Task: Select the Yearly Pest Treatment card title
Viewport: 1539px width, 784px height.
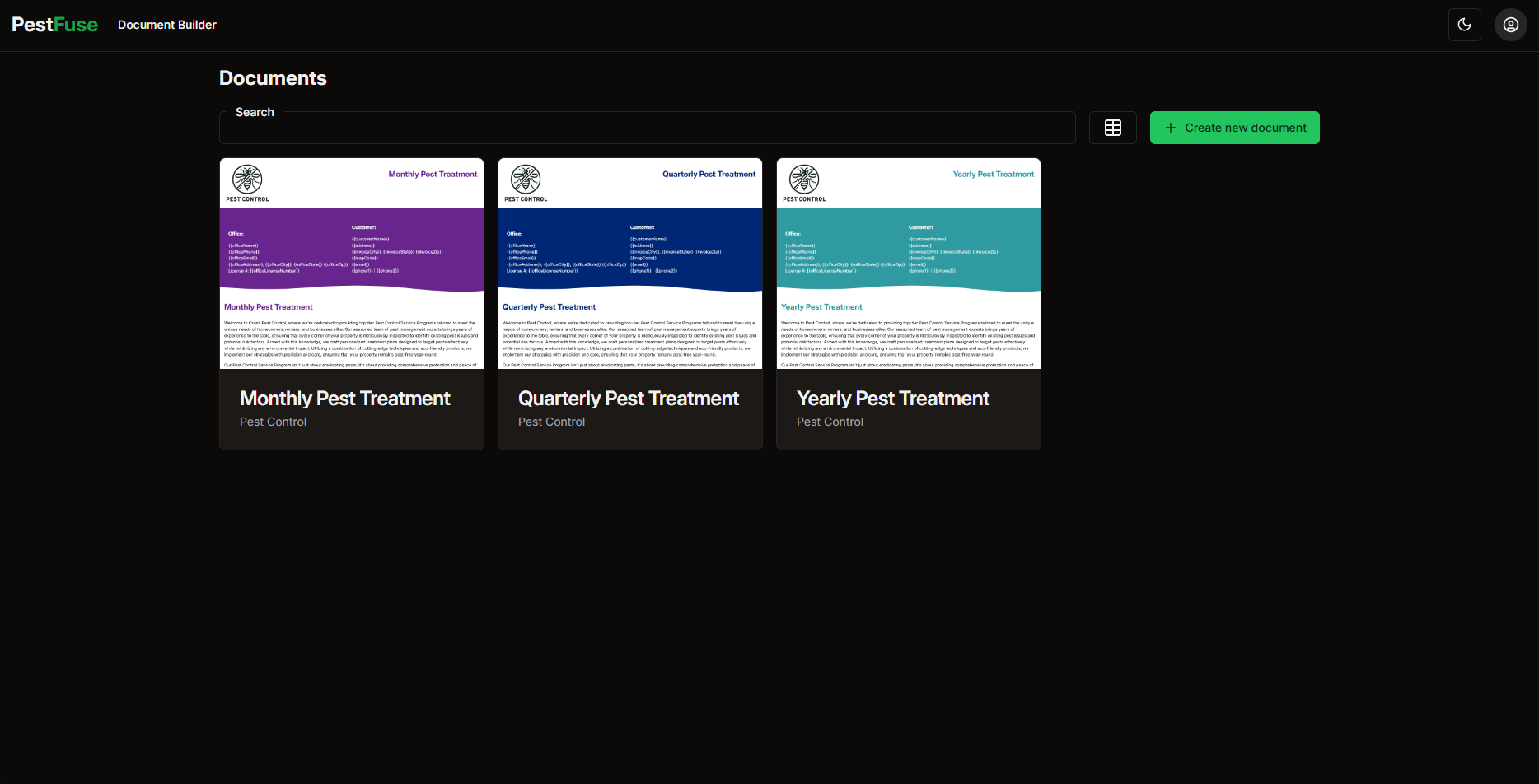Action: click(x=892, y=399)
